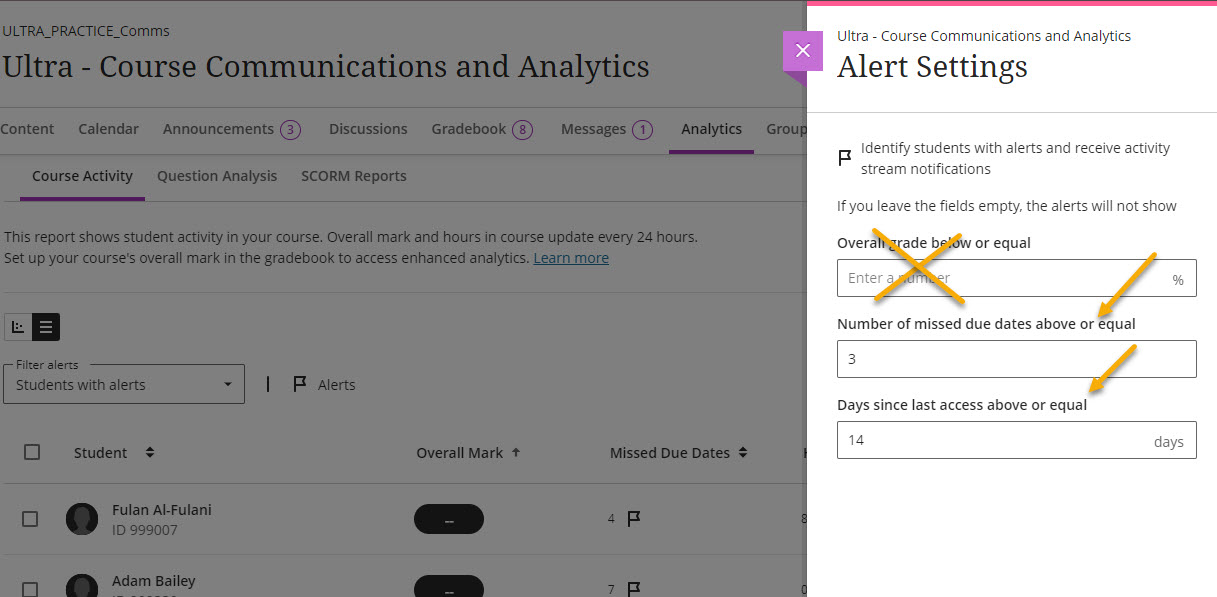The width and height of the screenshot is (1217, 597).
Task: Click Fulan Al-Fulani's missed due dates flag
Action: (x=633, y=519)
